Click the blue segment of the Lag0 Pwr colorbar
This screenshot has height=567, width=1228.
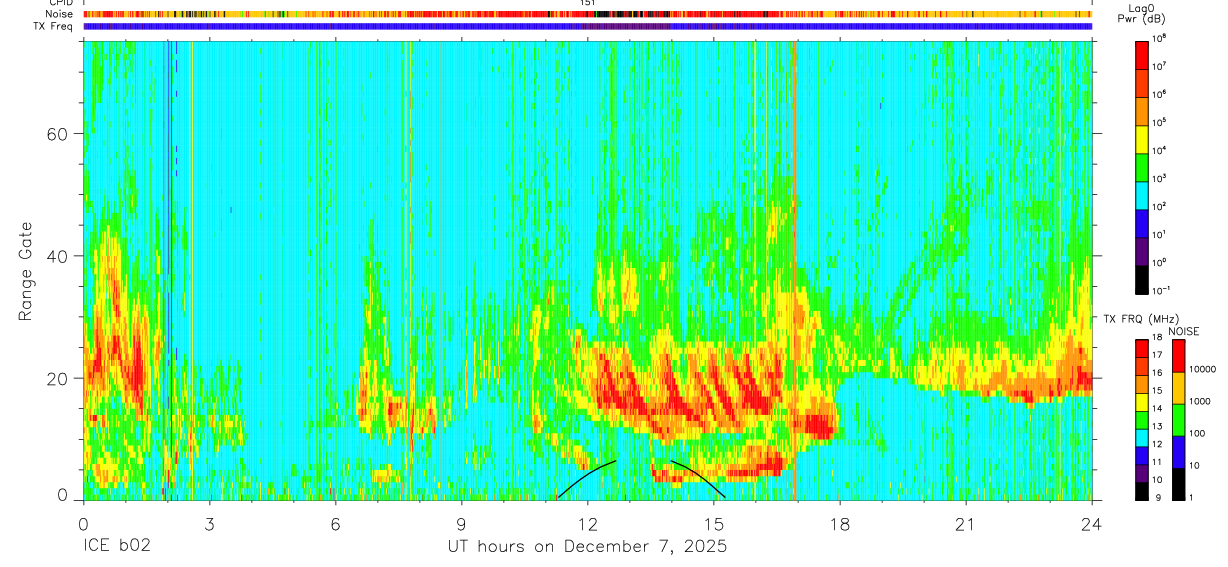1141,224
